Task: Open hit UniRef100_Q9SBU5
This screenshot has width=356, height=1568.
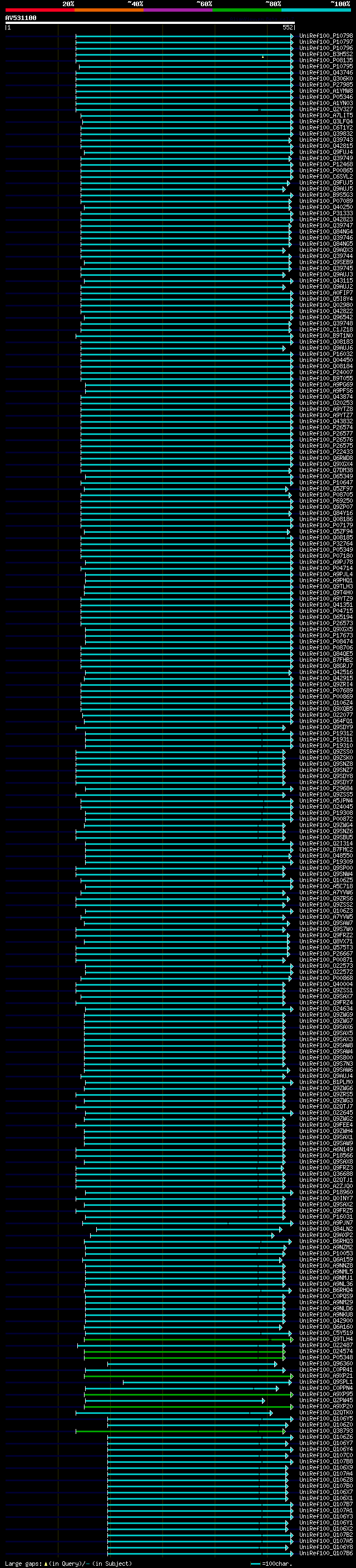Action: click(x=326, y=837)
